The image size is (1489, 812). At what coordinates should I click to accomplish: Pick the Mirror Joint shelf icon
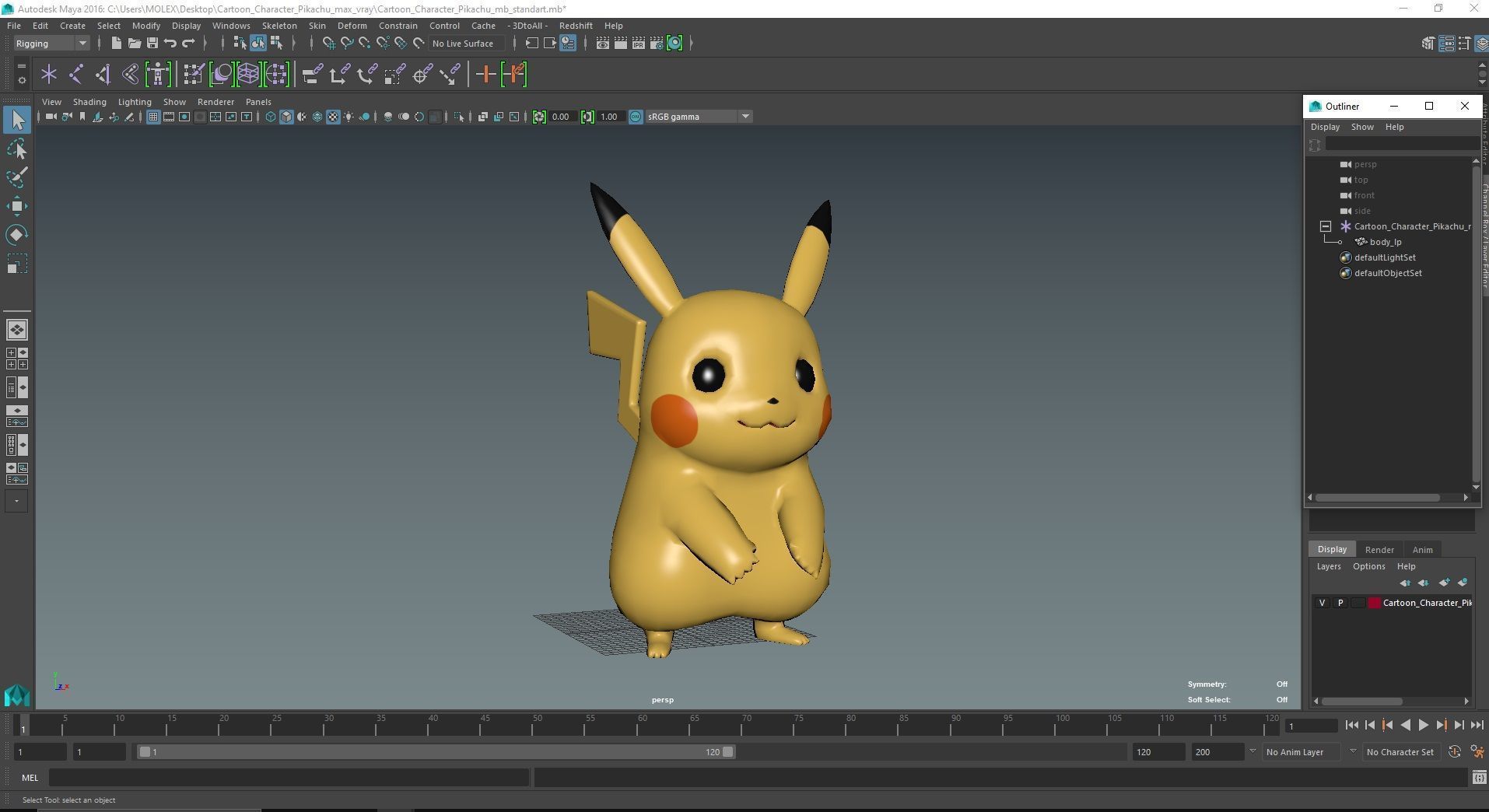[130, 75]
